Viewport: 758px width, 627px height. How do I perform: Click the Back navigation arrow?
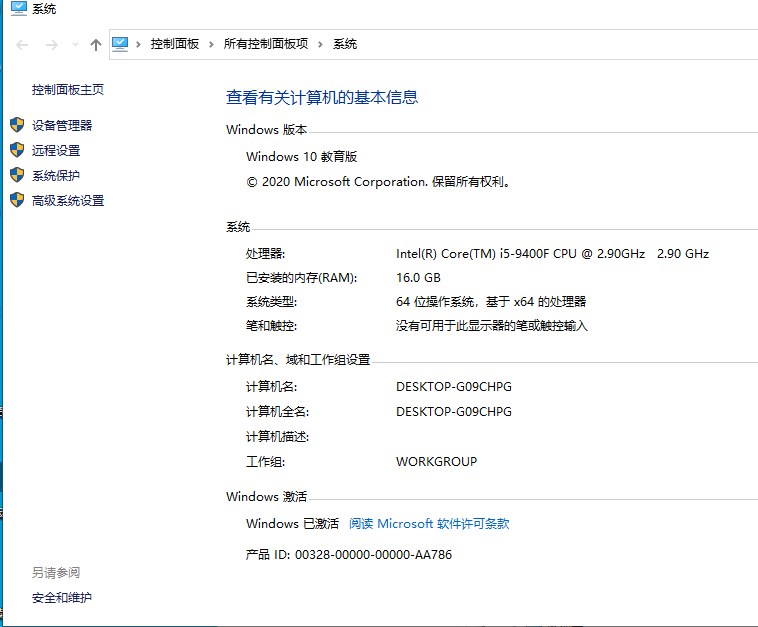click(22, 44)
